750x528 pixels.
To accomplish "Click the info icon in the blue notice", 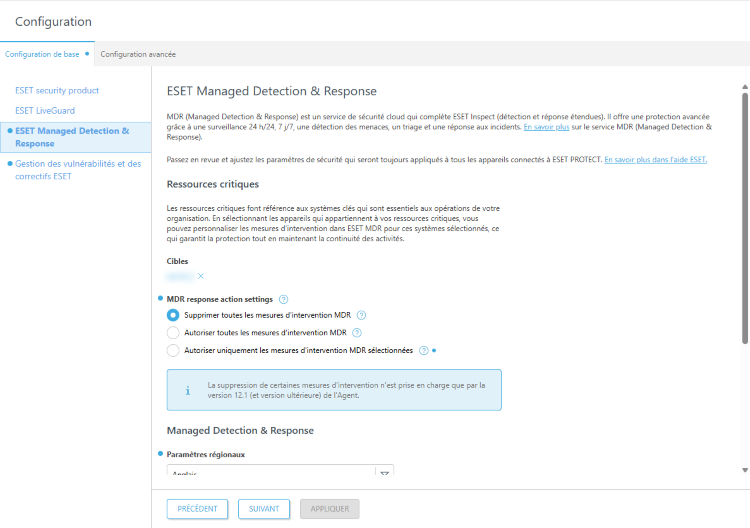I will click(x=187, y=390).
